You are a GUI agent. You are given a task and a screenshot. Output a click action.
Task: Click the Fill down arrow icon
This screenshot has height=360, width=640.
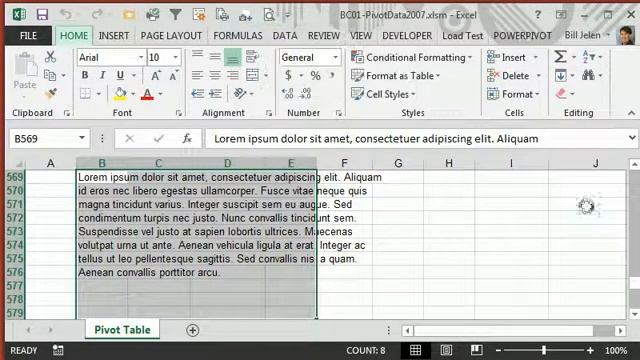pos(560,76)
